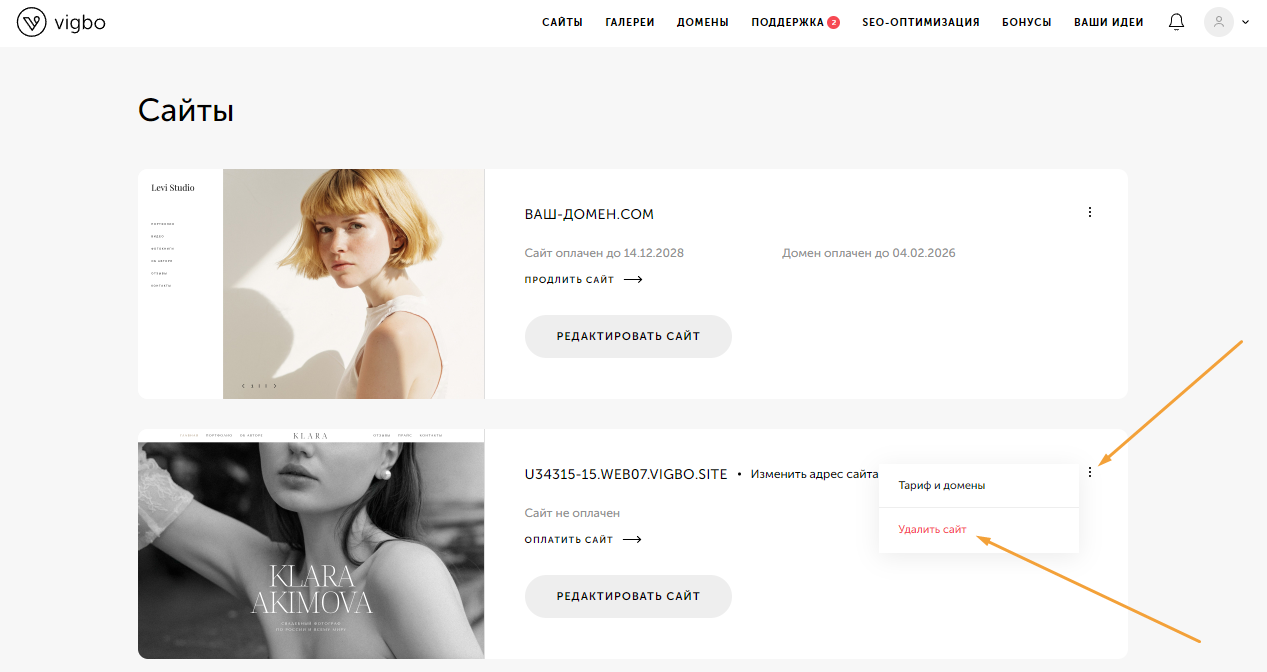Open the Сайты navigation tab
This screenshot has width=1267, height=672.
(562, 22)
